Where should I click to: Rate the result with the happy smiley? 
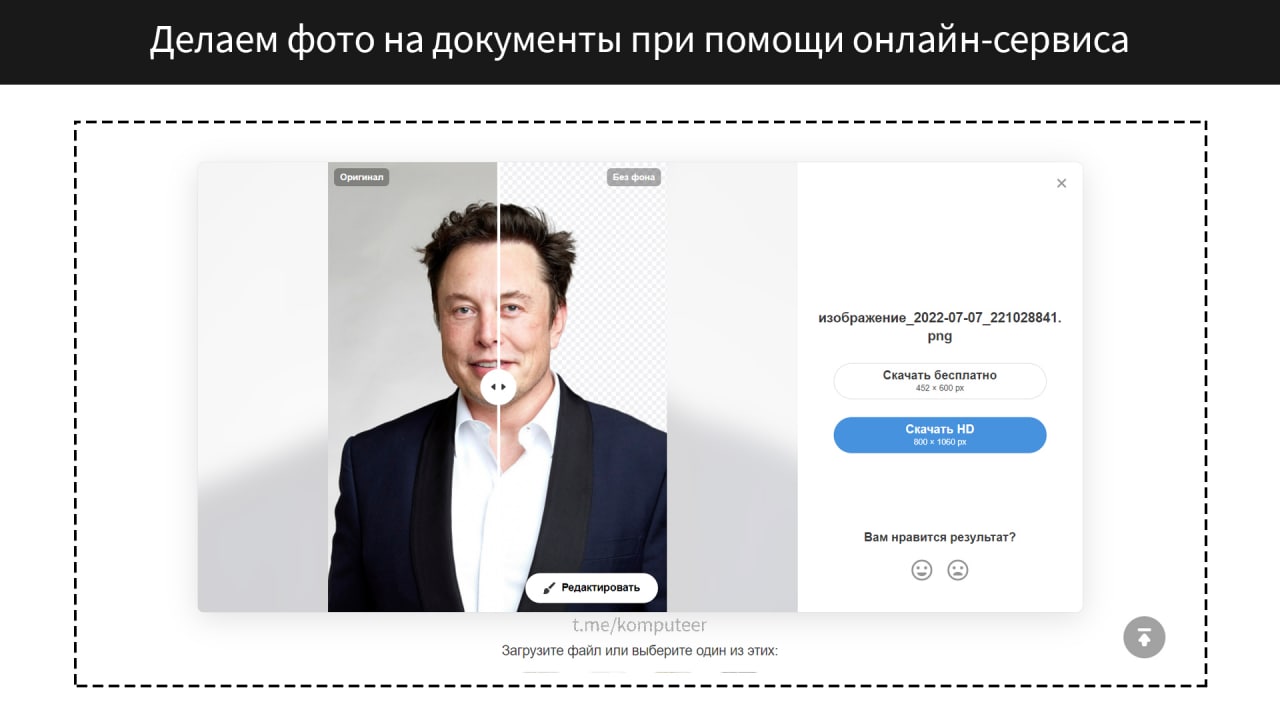click(922, 570)
